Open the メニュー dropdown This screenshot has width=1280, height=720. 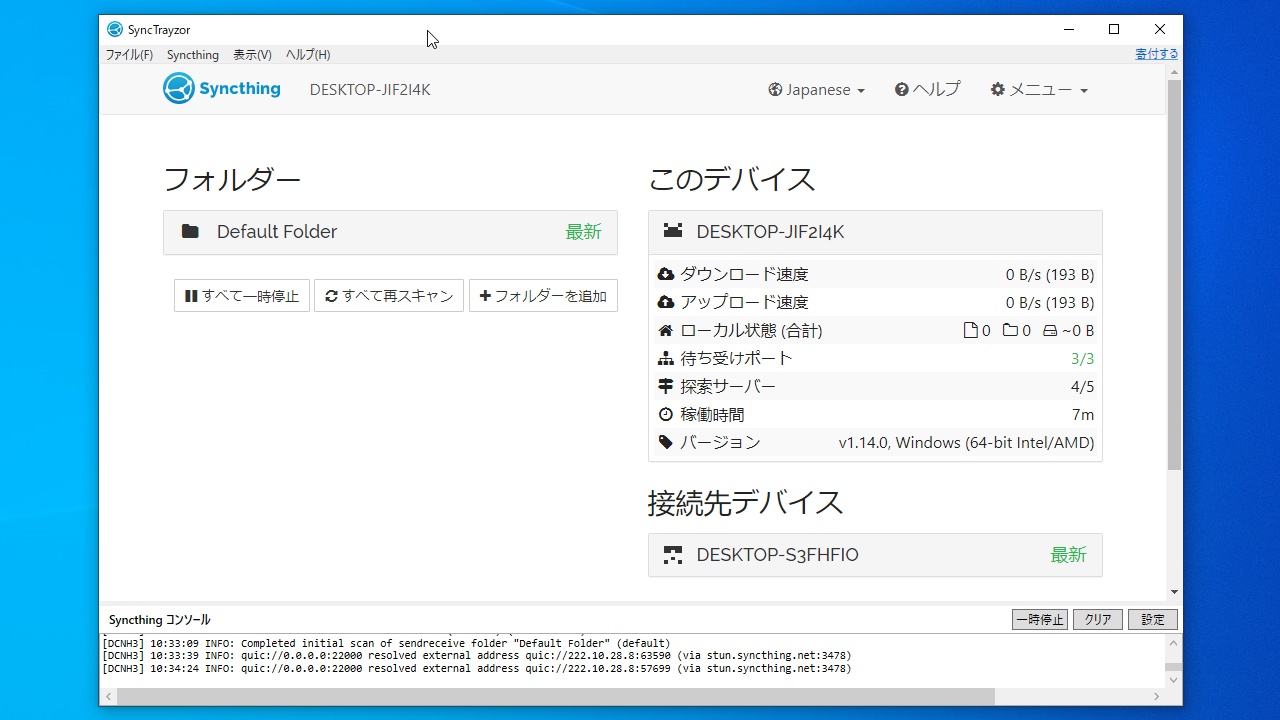pyautogui.click(x=1039, y=90)
